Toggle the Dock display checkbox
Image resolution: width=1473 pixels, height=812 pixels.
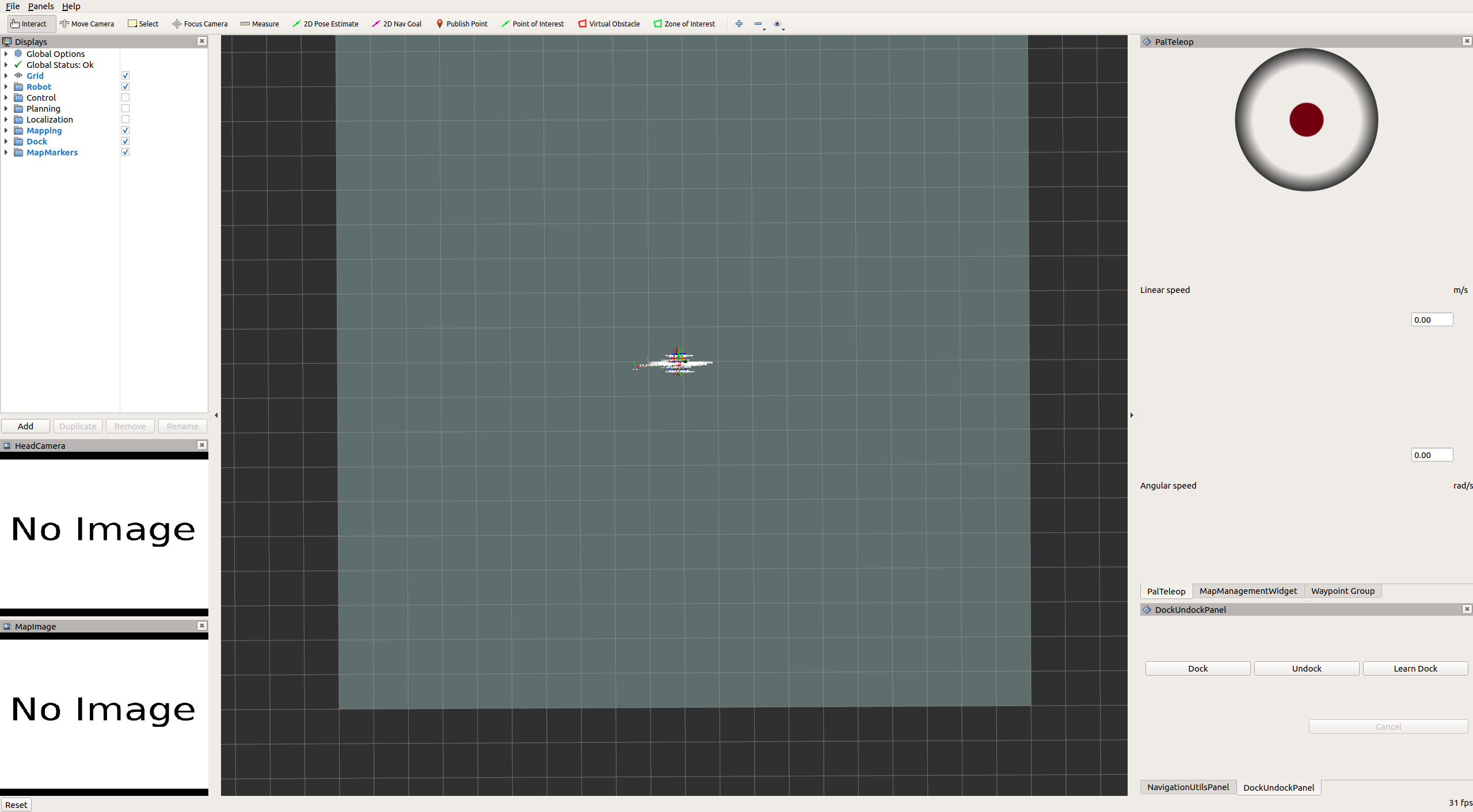point(125,141)
